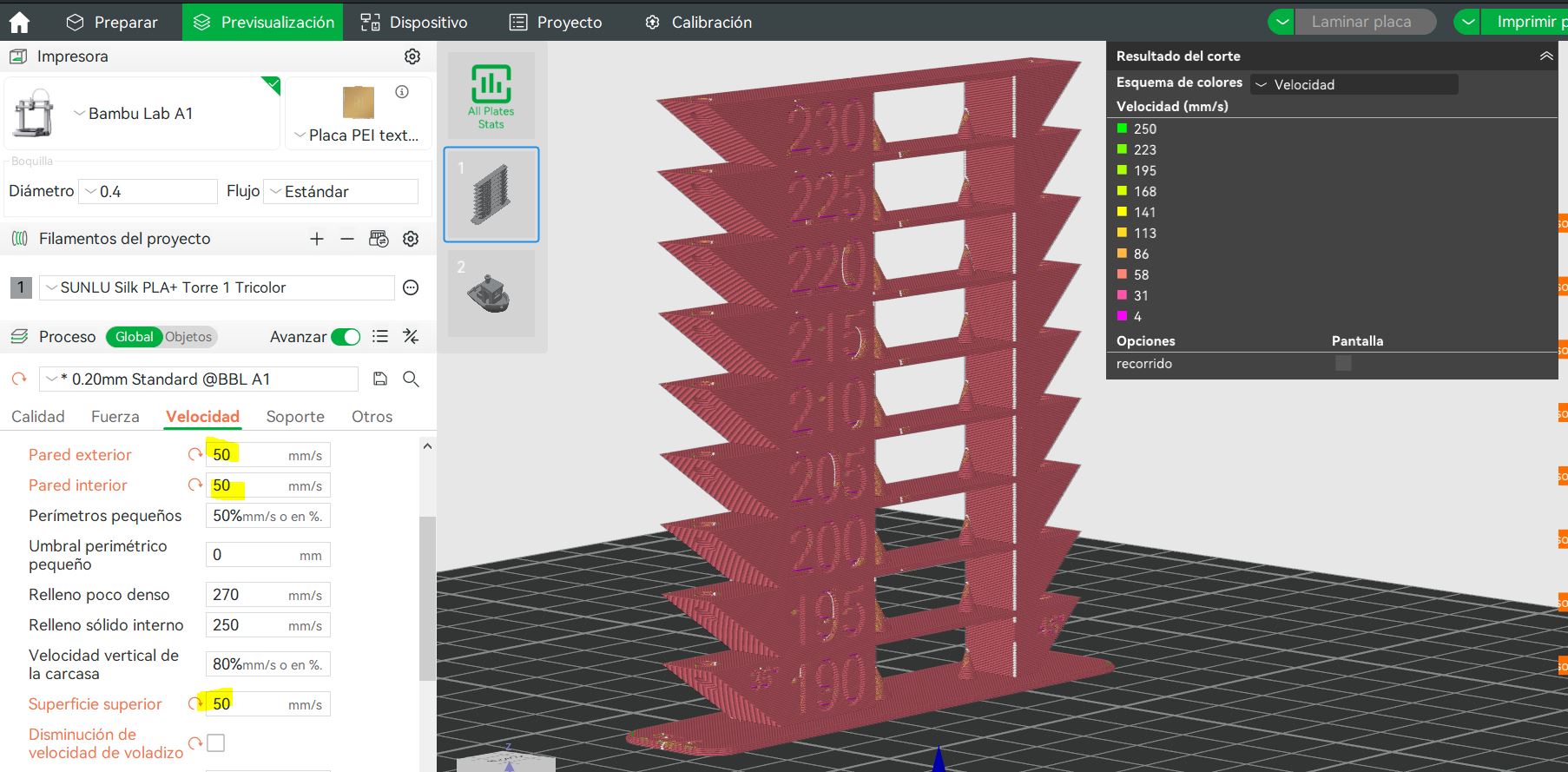Enable Disminución de velocidad de voladizo checkbox
Viewport: 1568px width, 772px height.
(x=216, y=742)
